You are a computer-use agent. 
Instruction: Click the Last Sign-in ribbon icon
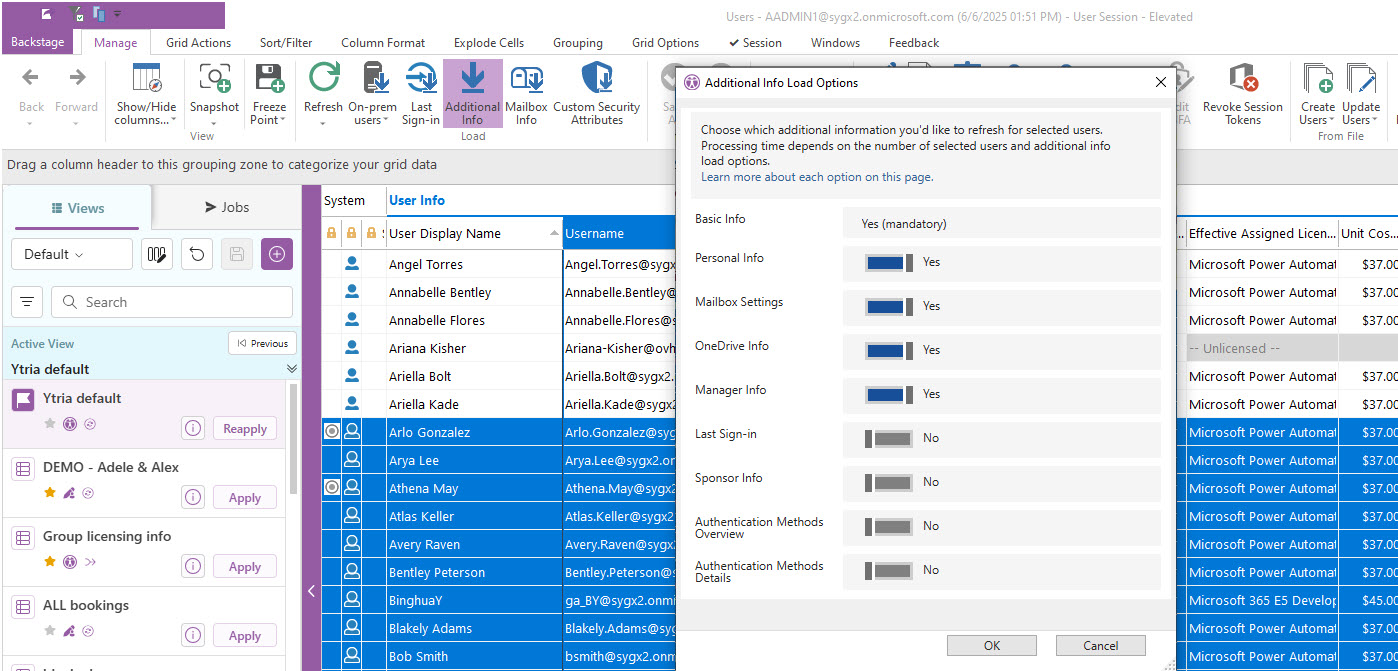tap(421, 80)
